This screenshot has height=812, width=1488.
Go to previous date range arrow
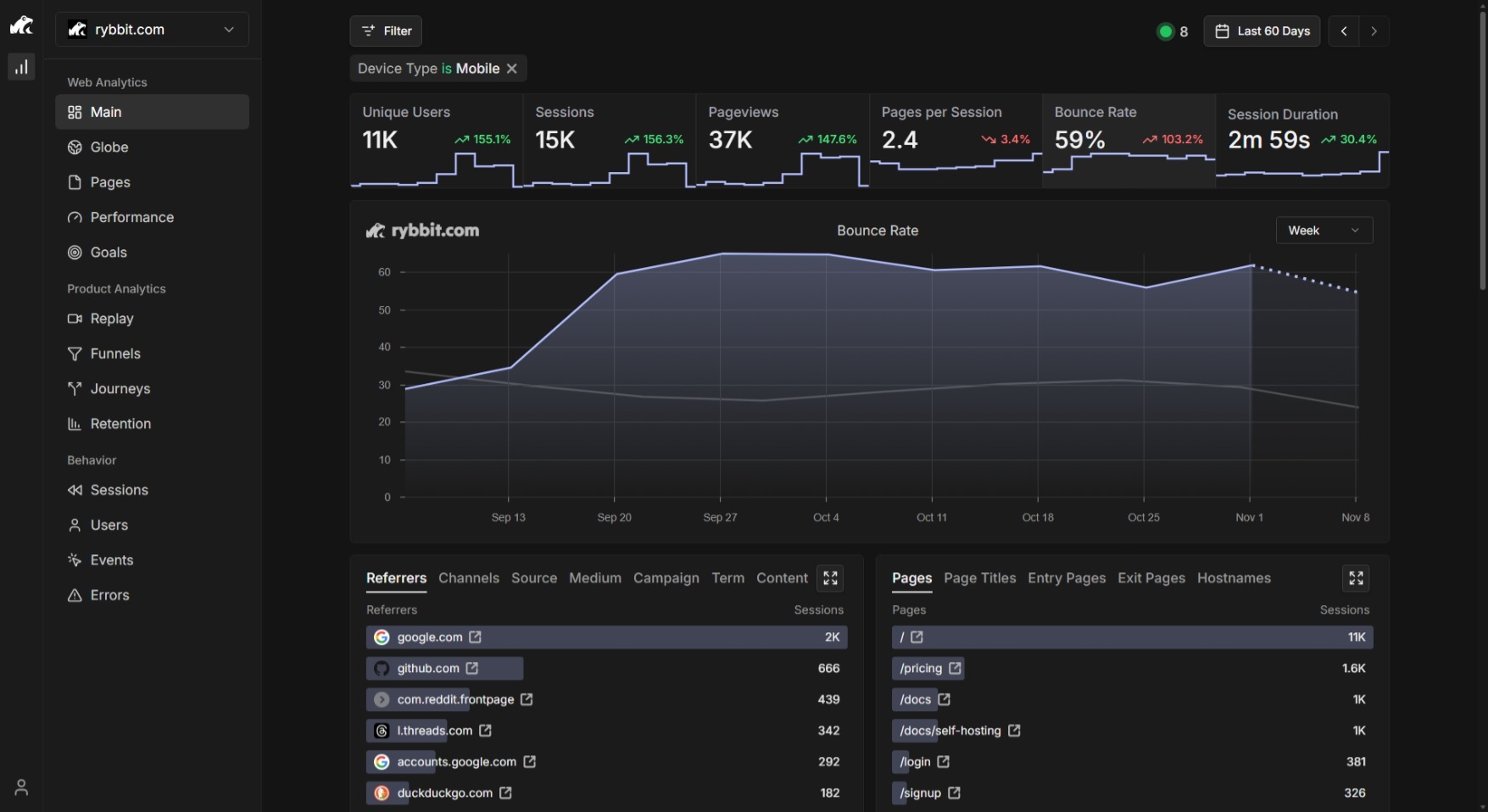point(1344,31)
